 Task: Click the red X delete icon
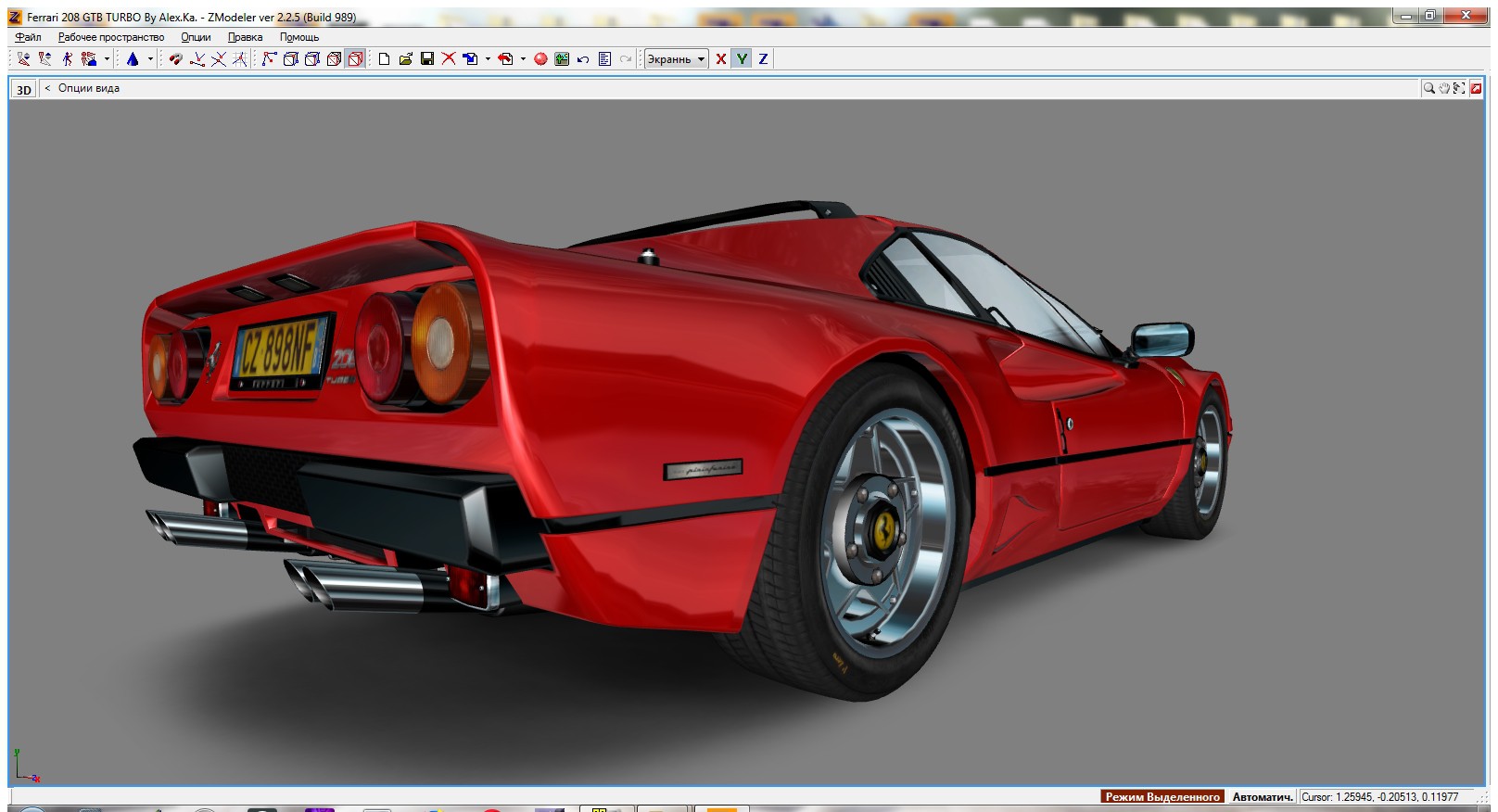pos(449,59)
